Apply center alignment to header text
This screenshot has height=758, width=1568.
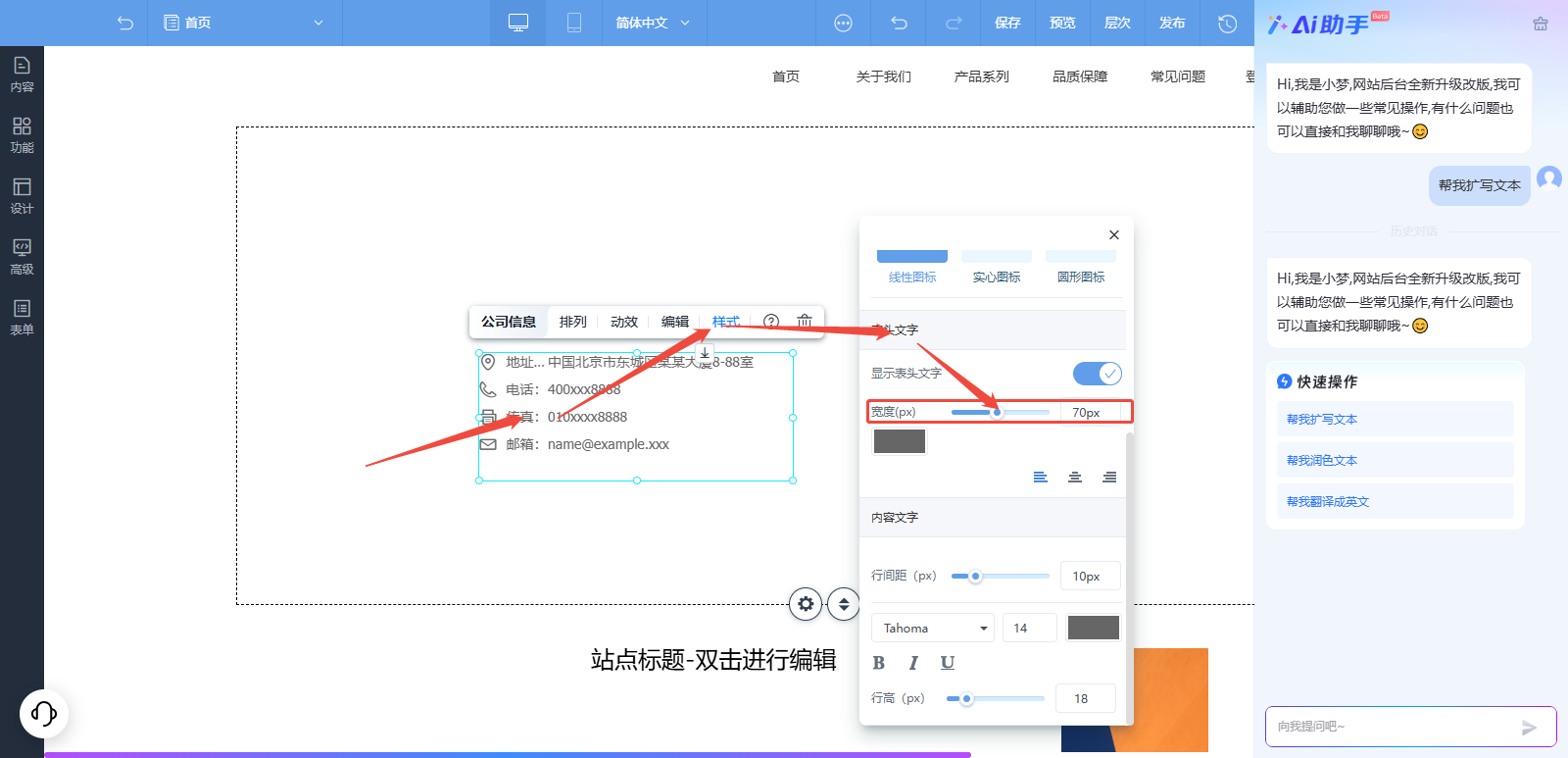click(x=1075, y=477)
